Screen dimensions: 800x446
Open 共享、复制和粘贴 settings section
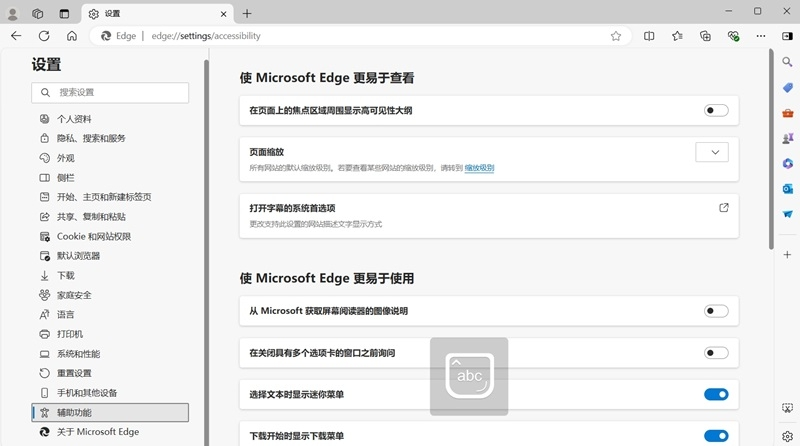110,217
